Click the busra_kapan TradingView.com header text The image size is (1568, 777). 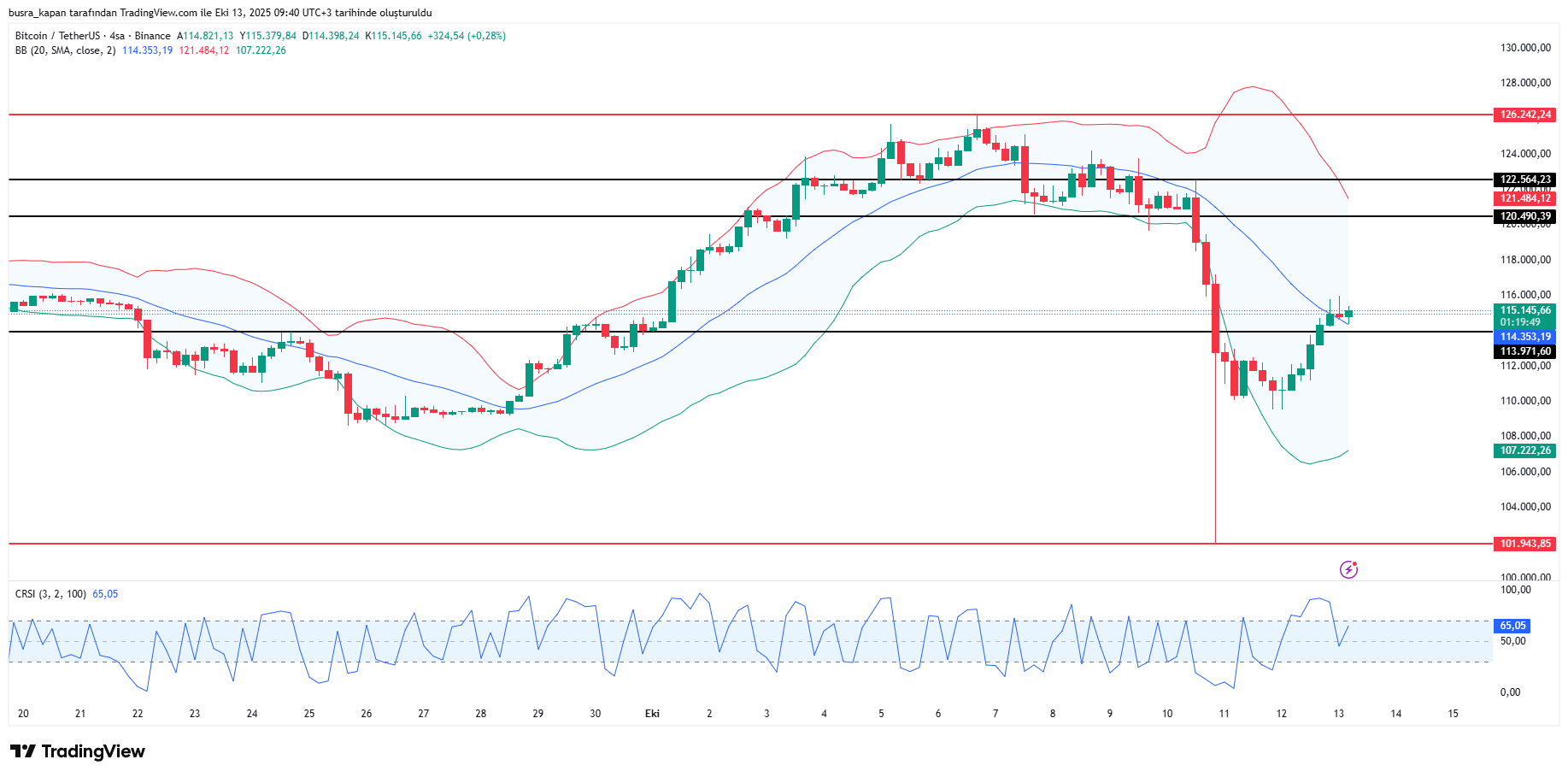click(x=220, y=13)
